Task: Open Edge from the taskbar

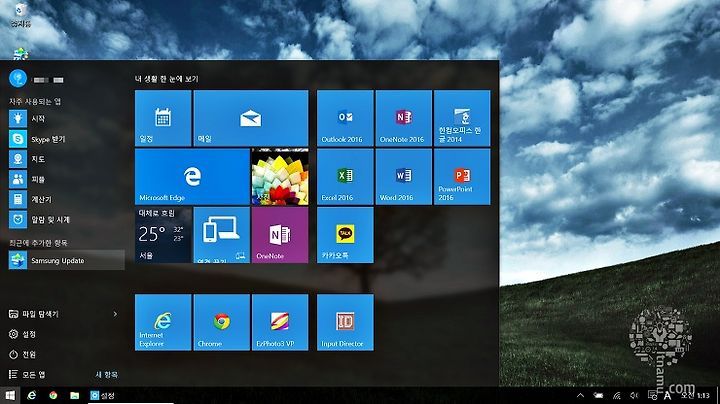Action: 32,395
